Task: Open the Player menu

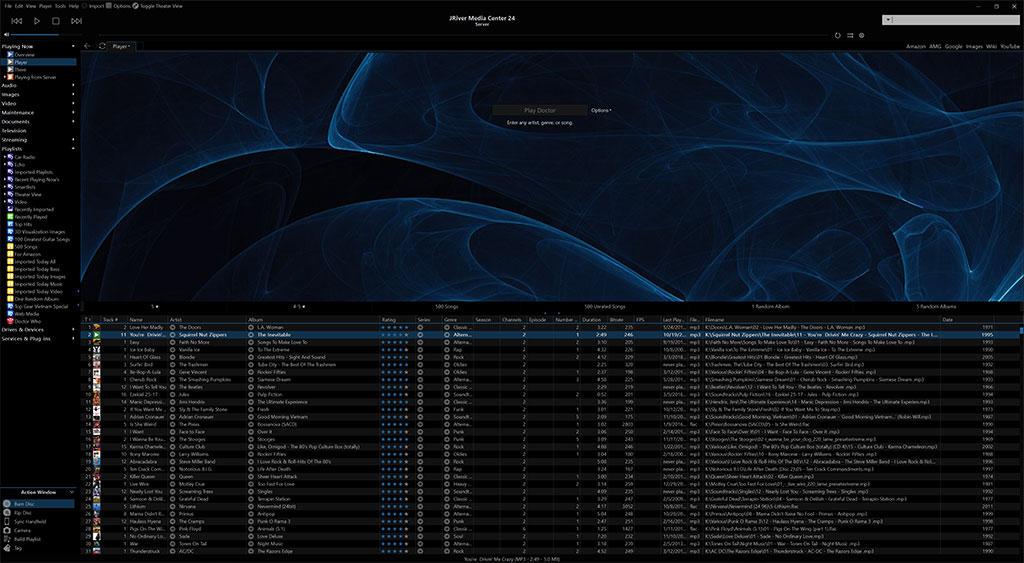Action: pyautogui.click(x=45, y=6)
